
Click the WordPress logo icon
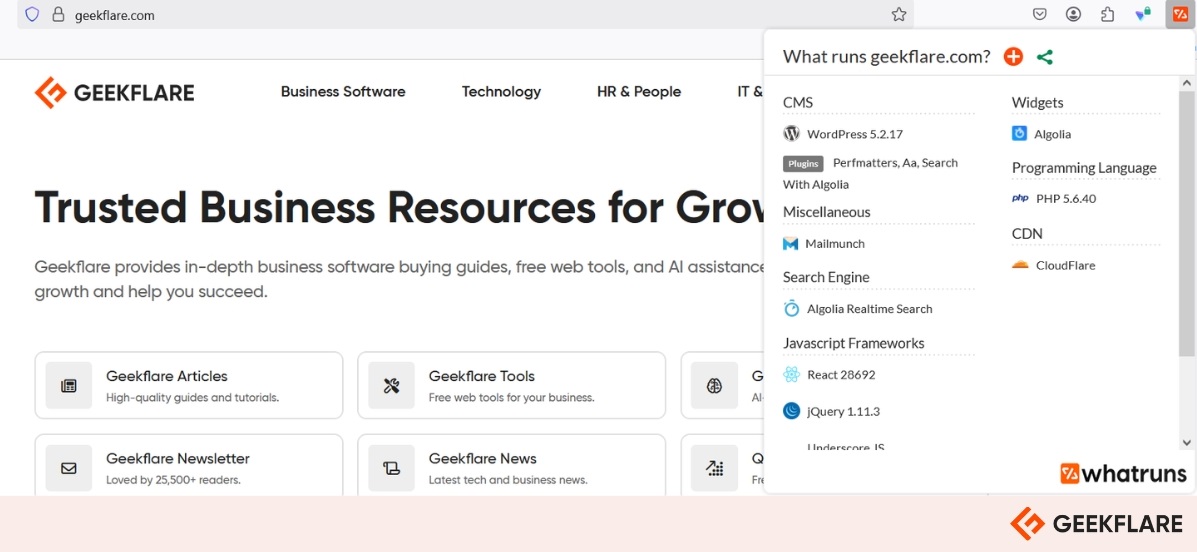click(x=791, y=134)
